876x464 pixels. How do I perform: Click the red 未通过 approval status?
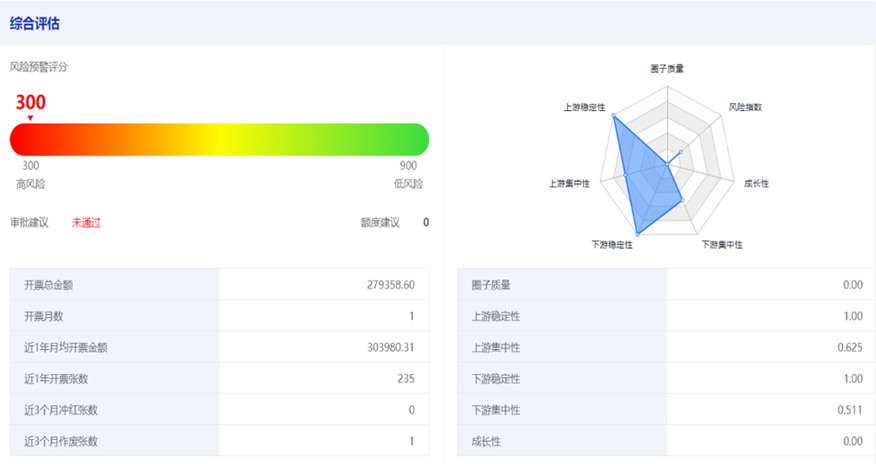(86, 223)
